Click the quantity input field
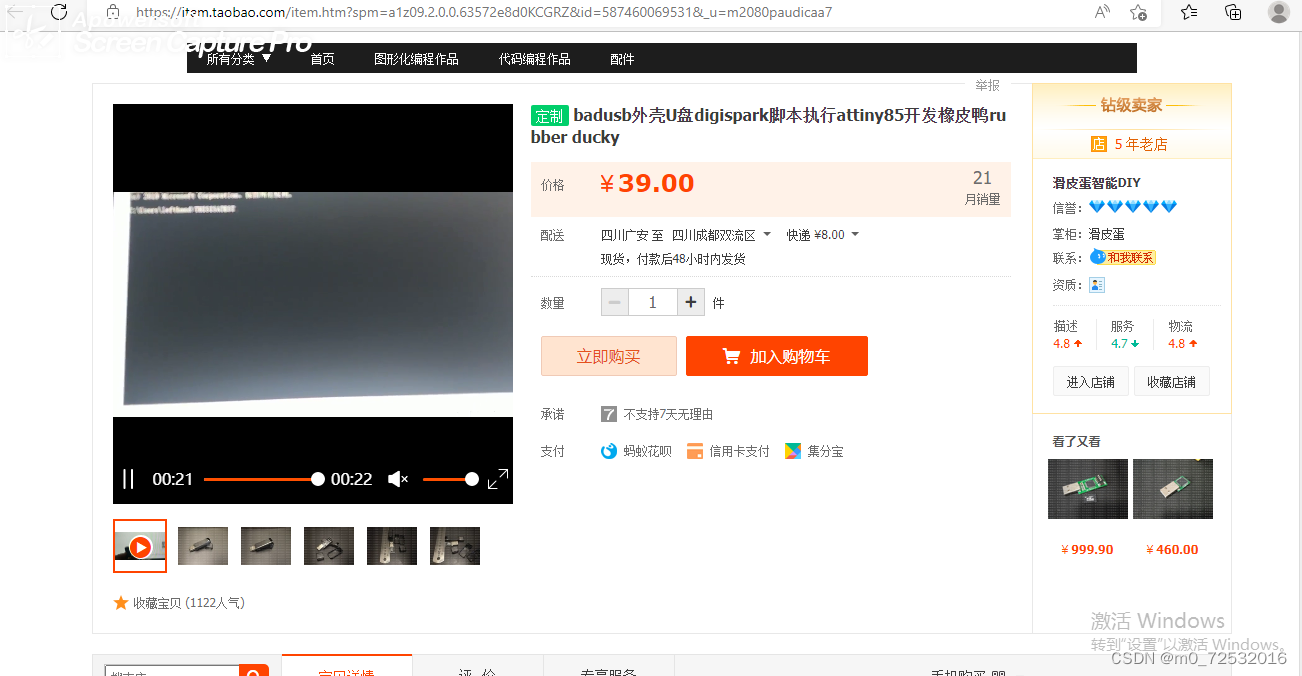1302x676 pixels. [653, 302]
